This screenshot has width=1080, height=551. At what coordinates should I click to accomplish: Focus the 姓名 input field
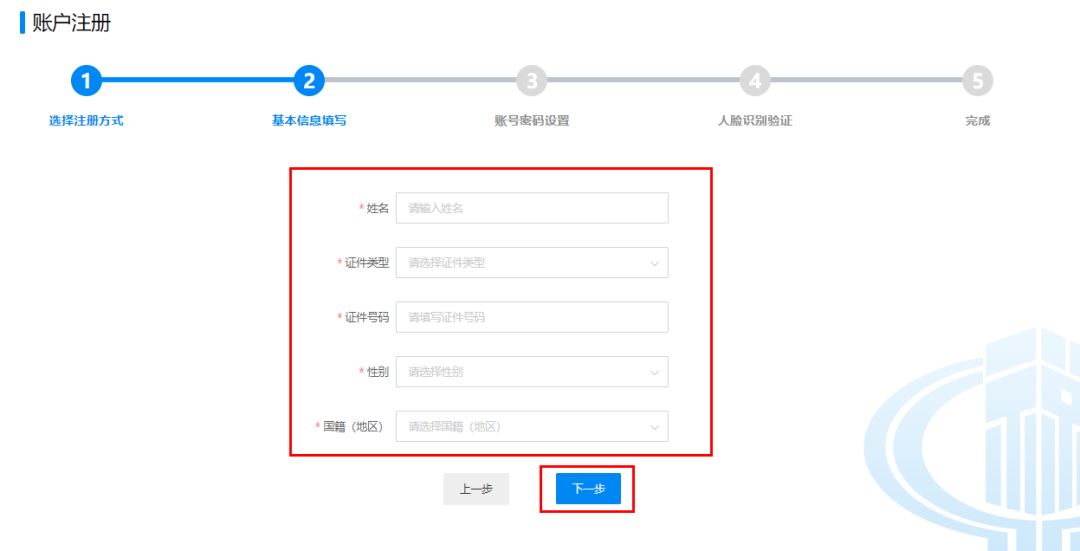coord(532,208)
